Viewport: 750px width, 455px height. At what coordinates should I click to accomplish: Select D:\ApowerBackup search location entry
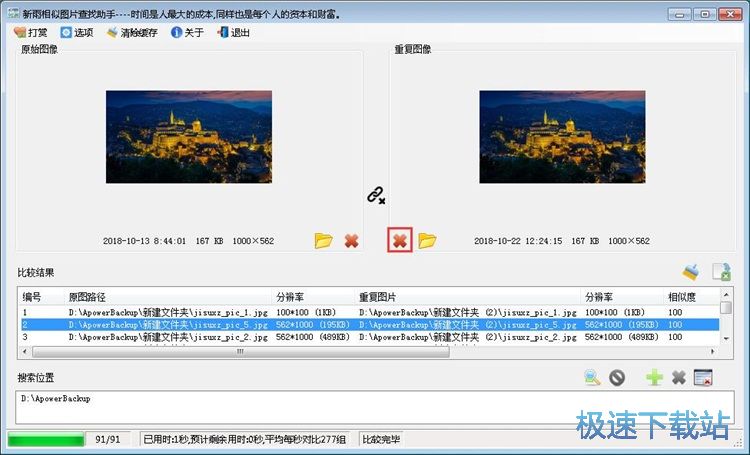[55, 399]
